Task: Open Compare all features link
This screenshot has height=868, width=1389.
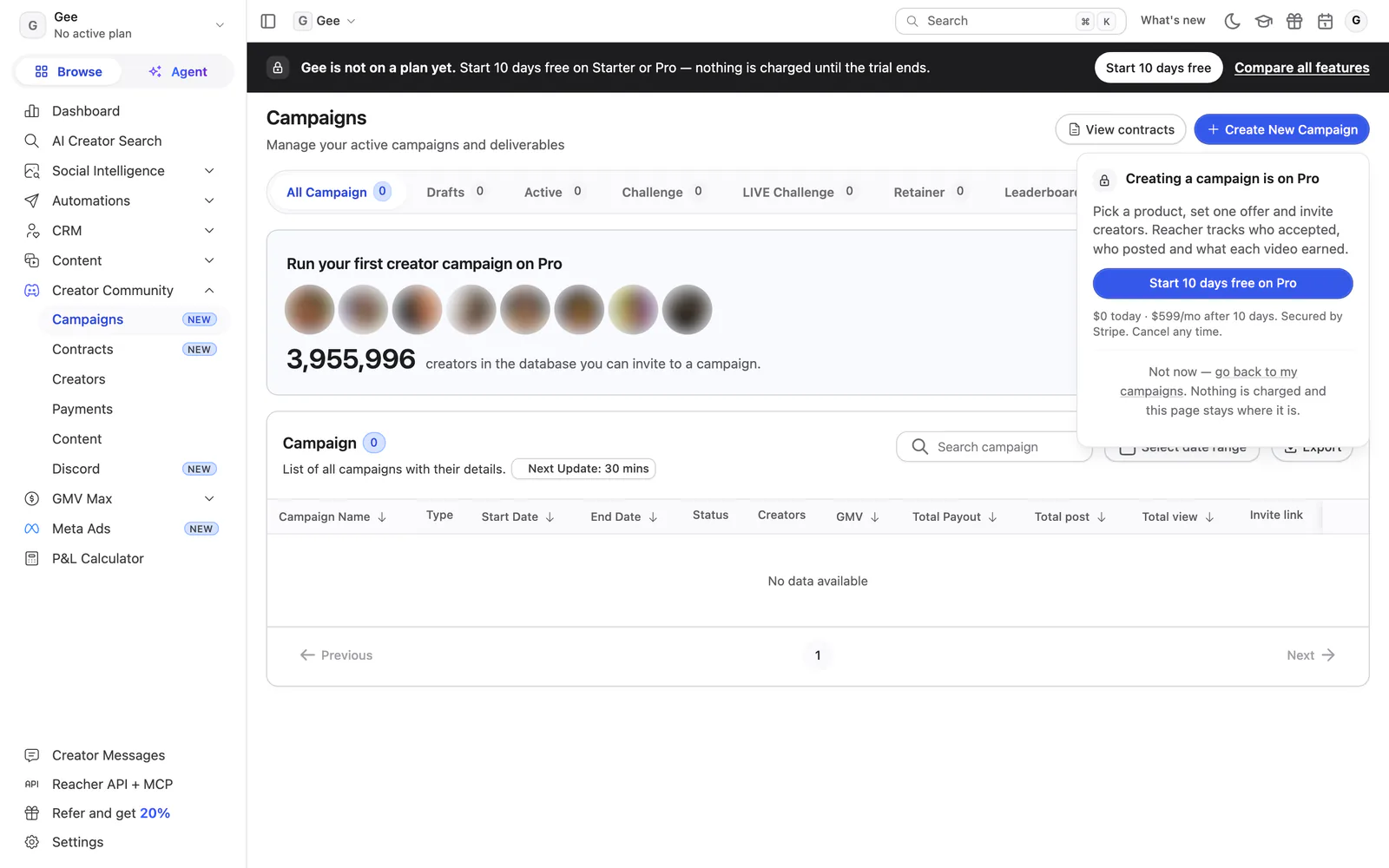Action: (x=1301, y=68)
